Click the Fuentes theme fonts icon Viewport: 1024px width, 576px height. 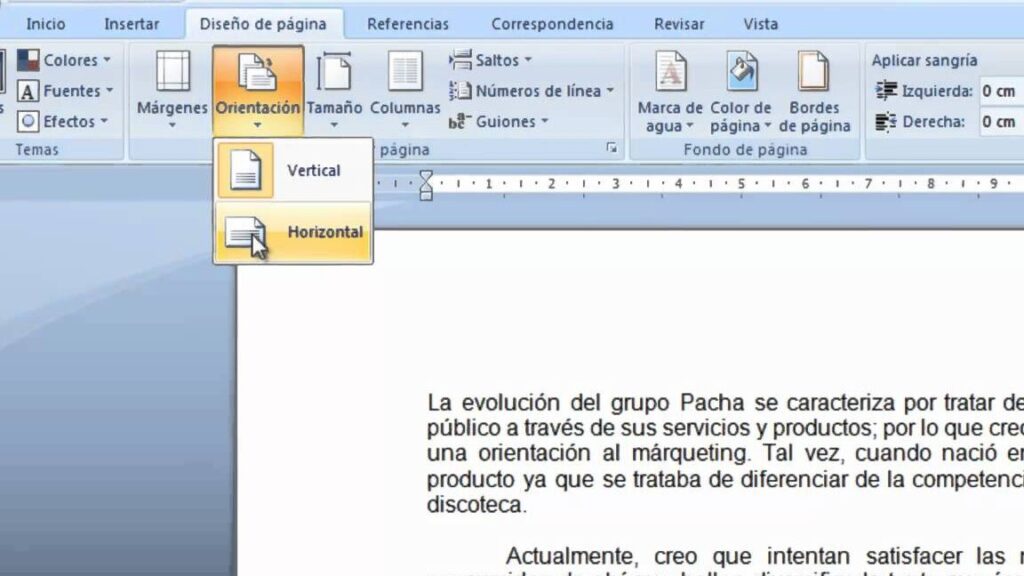[x=28, y=91]
